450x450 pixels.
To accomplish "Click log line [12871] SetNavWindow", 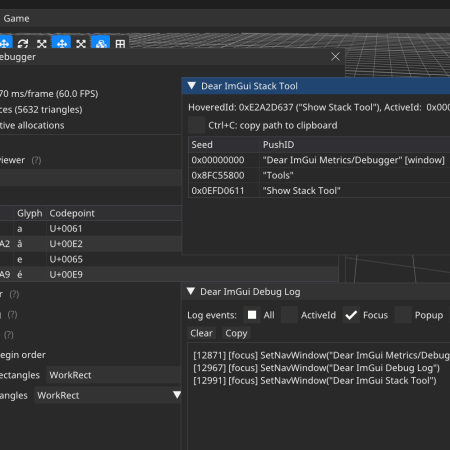I will pos(321,355).
